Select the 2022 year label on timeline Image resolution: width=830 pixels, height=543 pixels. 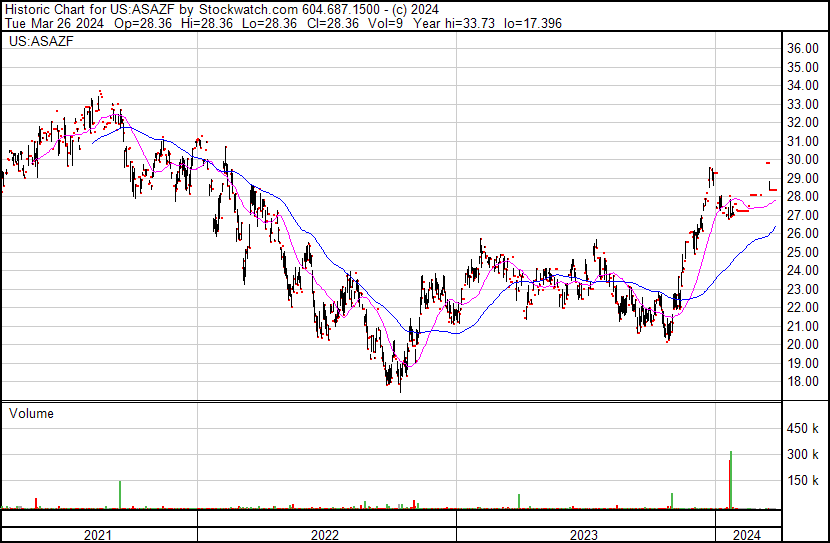[324, 535]
